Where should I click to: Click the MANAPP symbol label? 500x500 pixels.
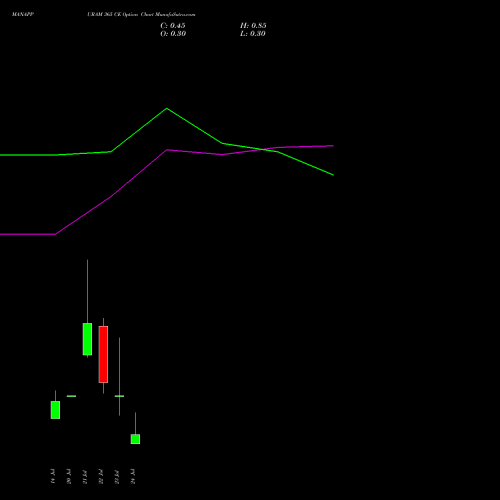pos(23,15)
